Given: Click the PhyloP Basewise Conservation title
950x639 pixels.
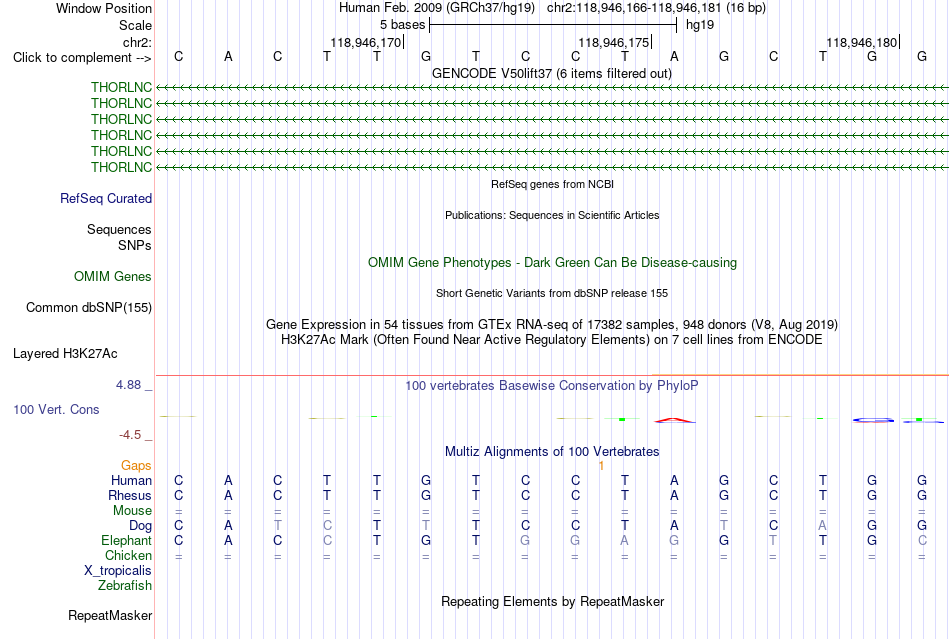Looking at the screenshot, I should click(552, 386).
